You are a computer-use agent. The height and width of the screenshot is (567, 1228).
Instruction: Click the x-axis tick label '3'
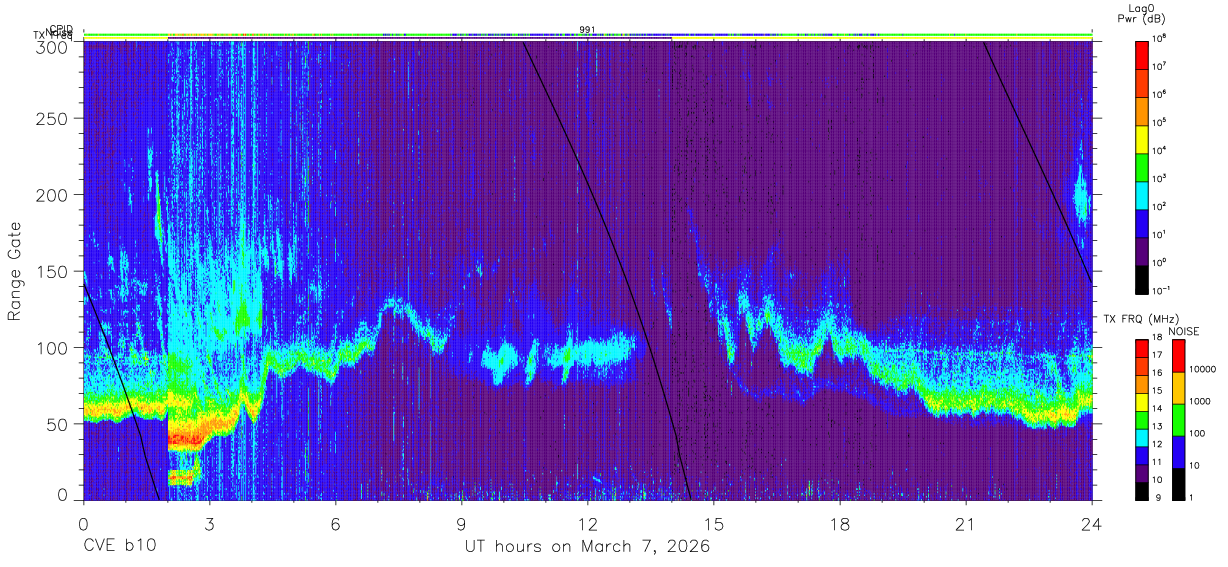[x=209, y=523]
